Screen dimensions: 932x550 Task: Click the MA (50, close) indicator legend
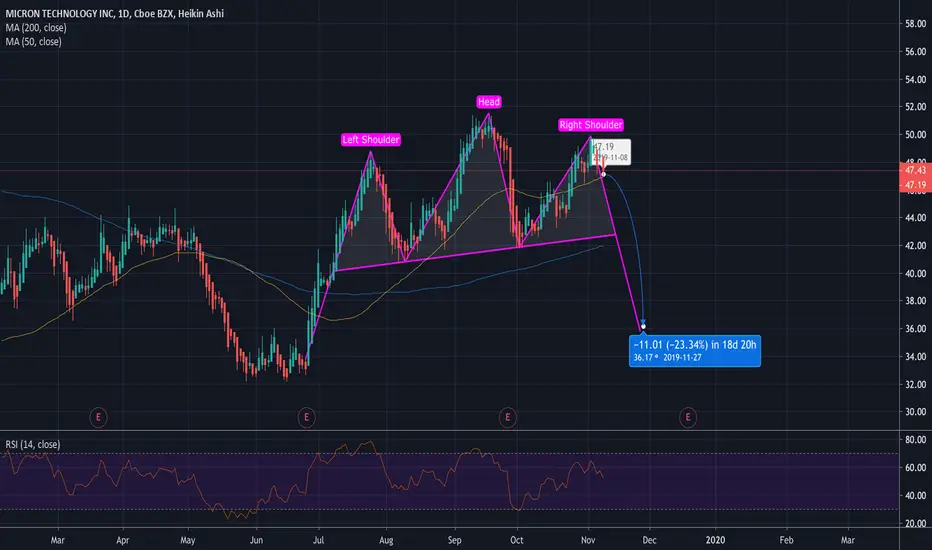point(33,42)
